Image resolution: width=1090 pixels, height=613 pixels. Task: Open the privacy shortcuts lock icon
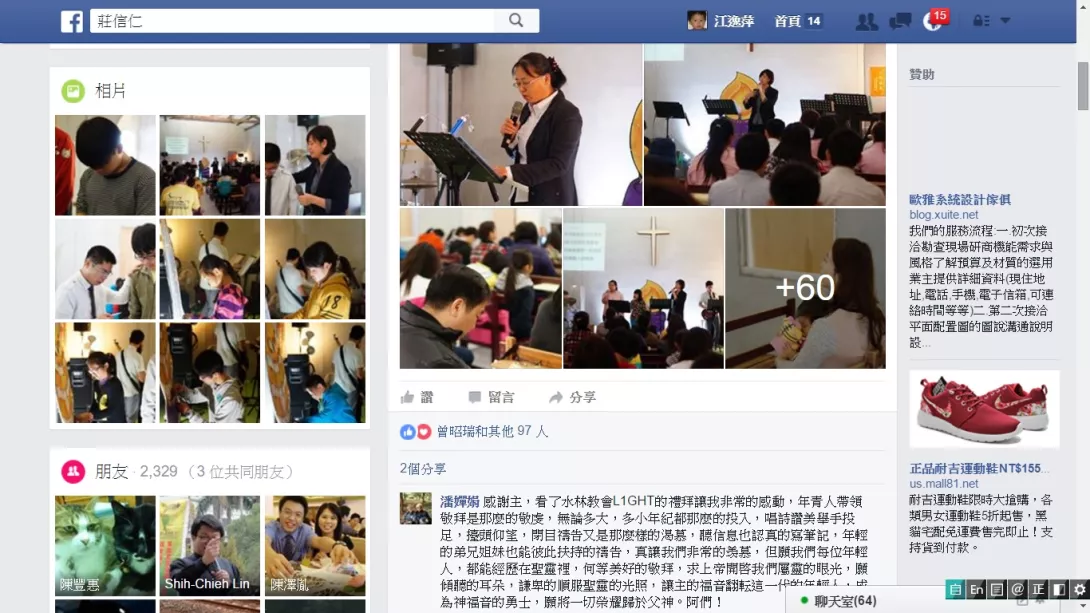(x=981, y=21)
